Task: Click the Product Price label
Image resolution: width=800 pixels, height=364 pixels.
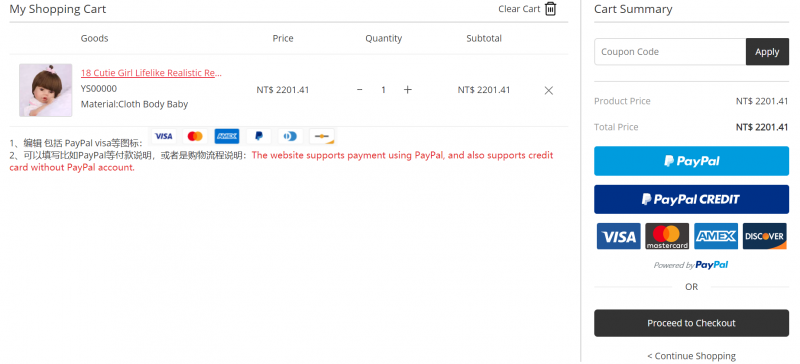Action: 622,101
